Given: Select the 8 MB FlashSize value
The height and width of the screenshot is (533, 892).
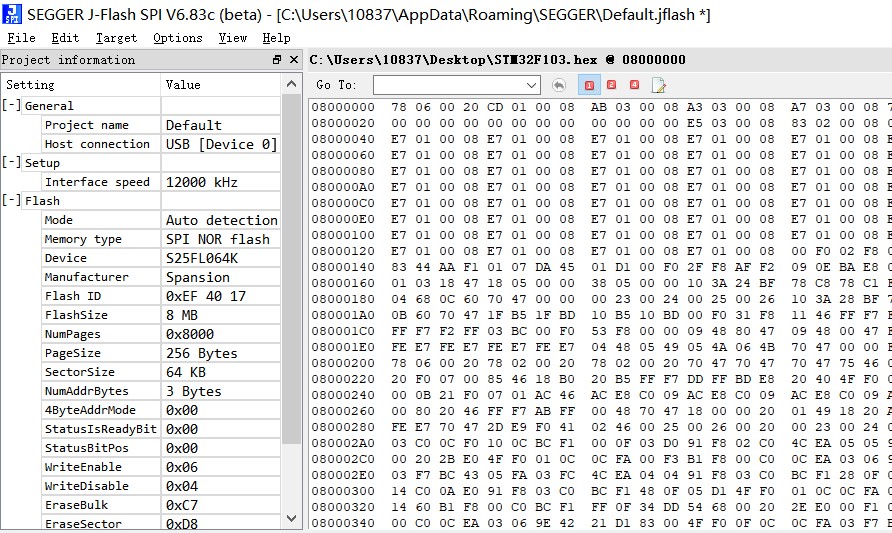Looking at the screenshot, I should point(181,315).
